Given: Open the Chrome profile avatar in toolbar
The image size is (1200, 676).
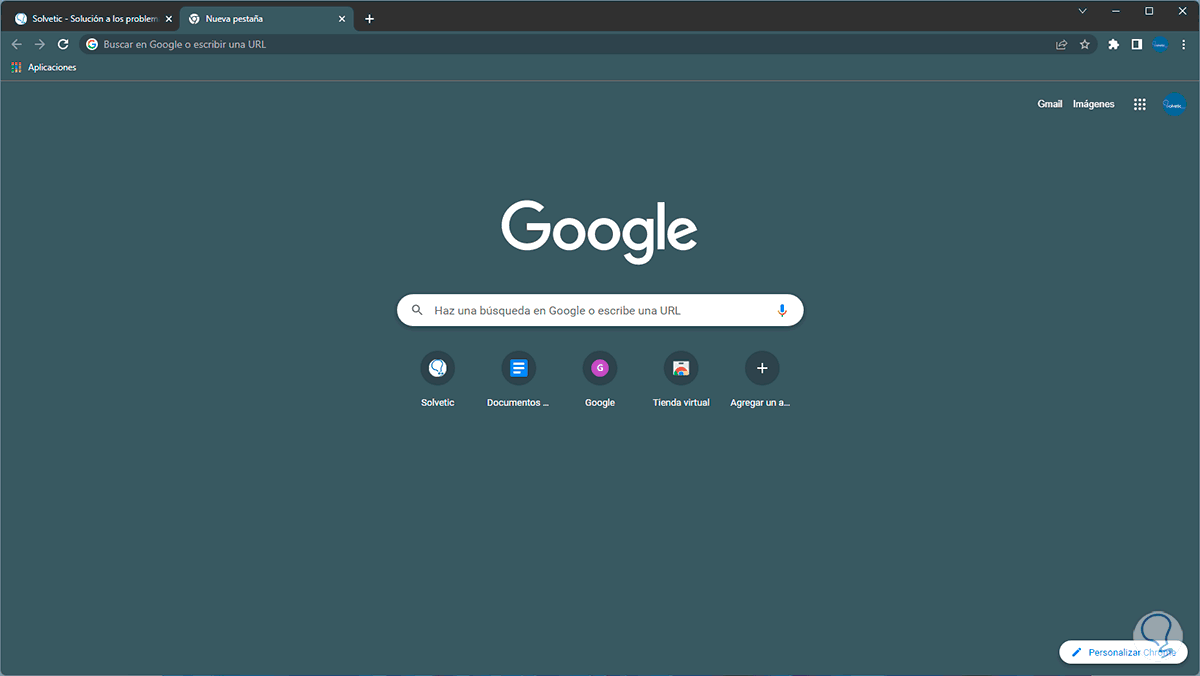Looking at the screenshot, I should click(1160, 44).
